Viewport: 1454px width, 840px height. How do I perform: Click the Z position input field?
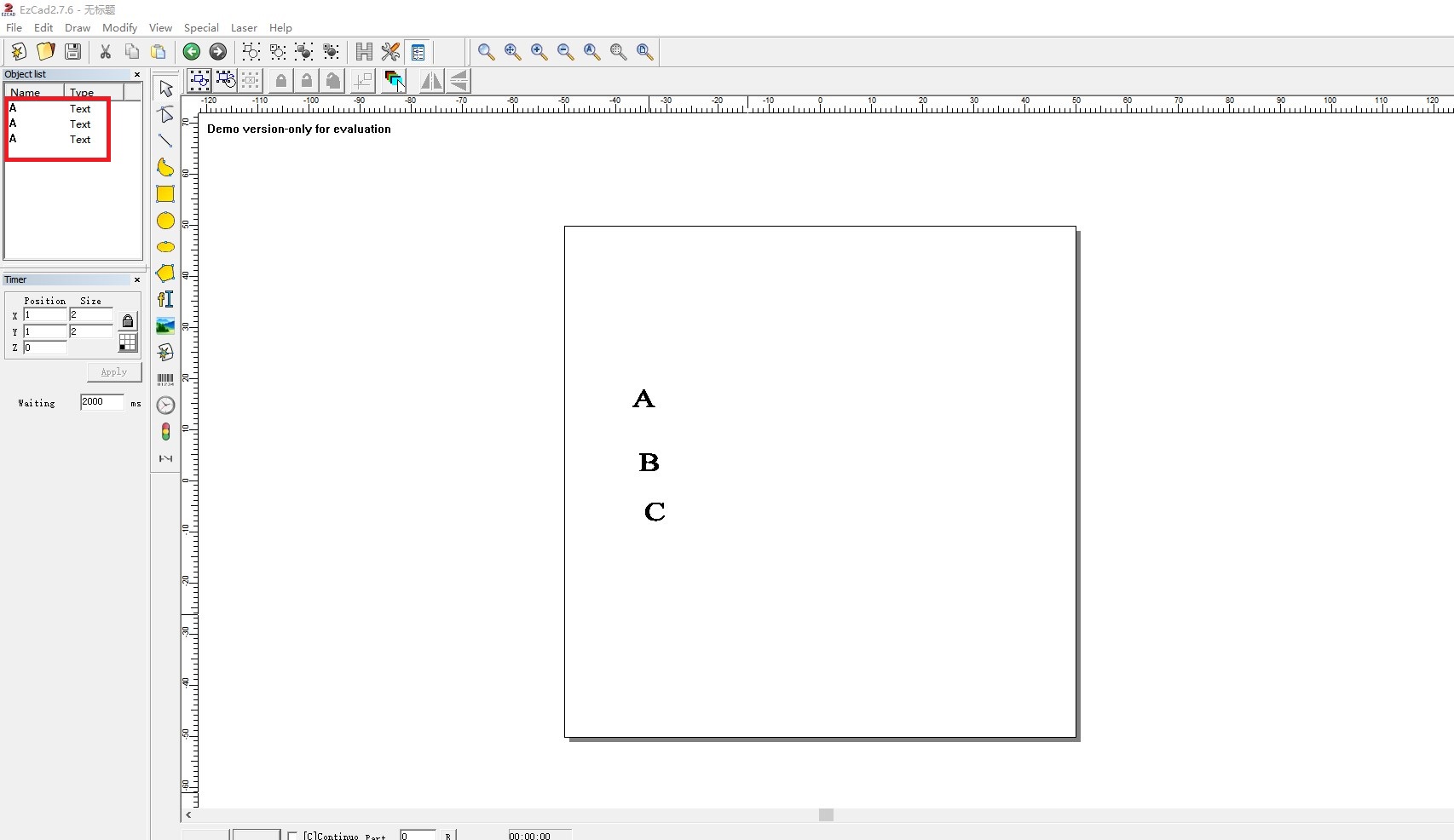pyautogui.click(x=45, y=348)
